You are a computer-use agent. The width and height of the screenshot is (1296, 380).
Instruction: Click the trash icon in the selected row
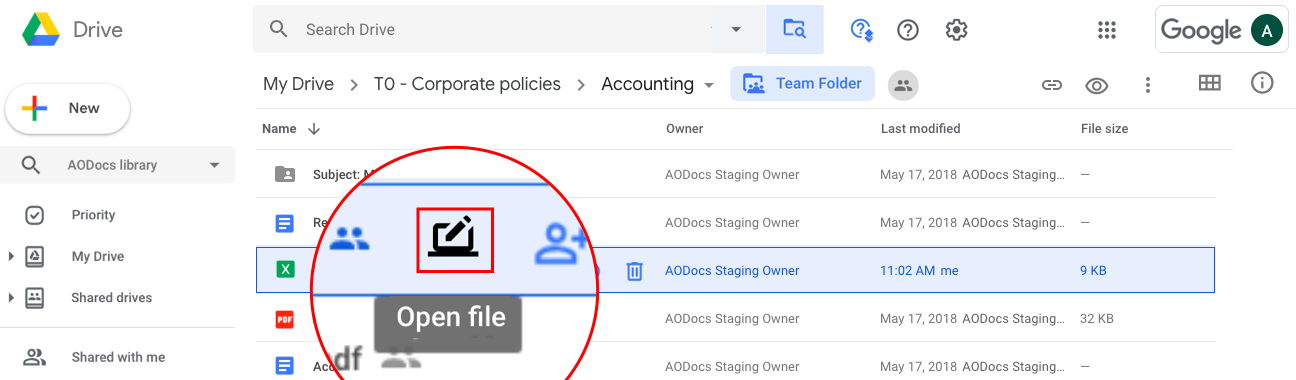(x=634, y=271)
